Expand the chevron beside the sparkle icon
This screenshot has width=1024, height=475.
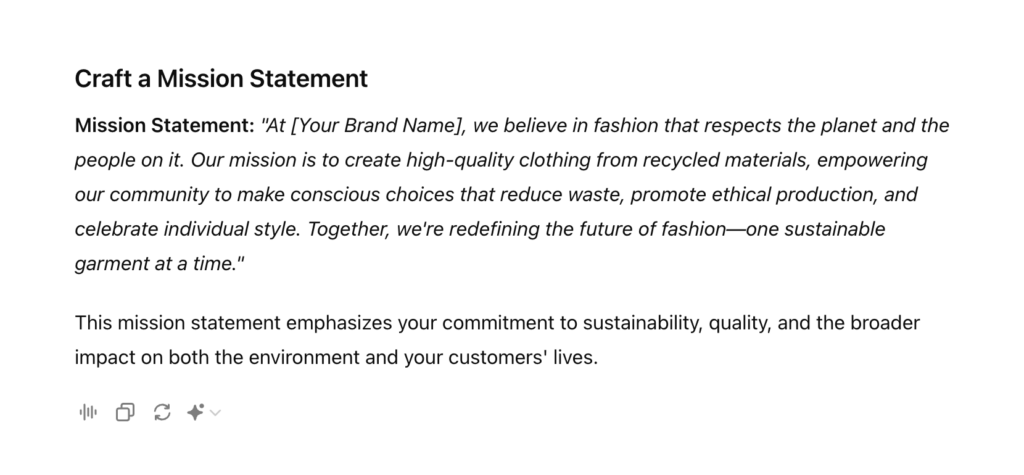tap(215, 412)
